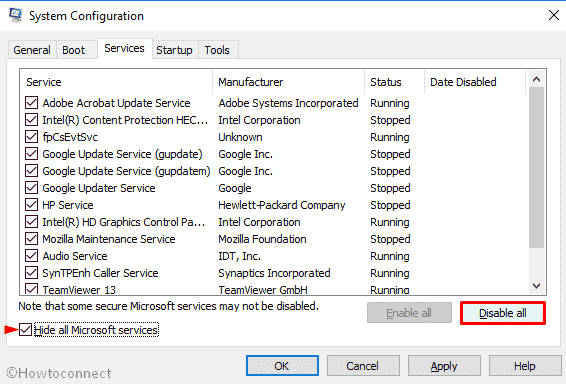Select the 'Mozilla Foundation' manufacturer cell
This screenshot has width=566, height=384.
262,239
